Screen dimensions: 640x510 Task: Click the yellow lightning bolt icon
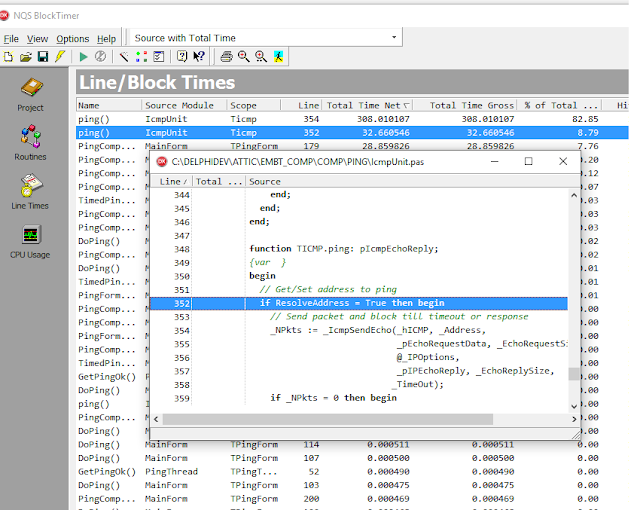tap(60, 56)
